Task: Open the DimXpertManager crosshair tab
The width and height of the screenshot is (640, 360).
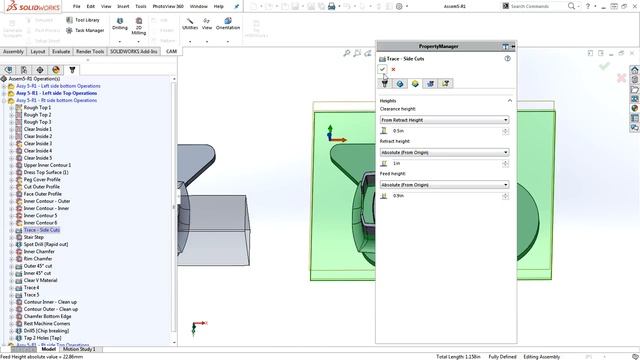Action: click(x=40, y=70)
